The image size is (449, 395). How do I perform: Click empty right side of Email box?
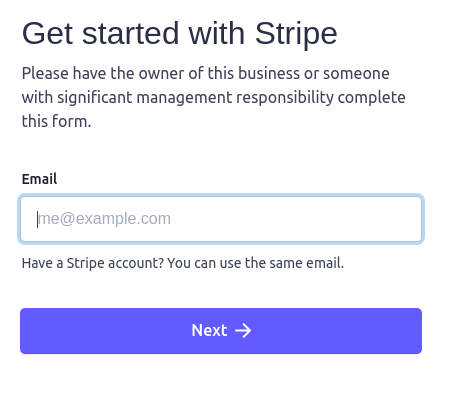tap(333, 219)
